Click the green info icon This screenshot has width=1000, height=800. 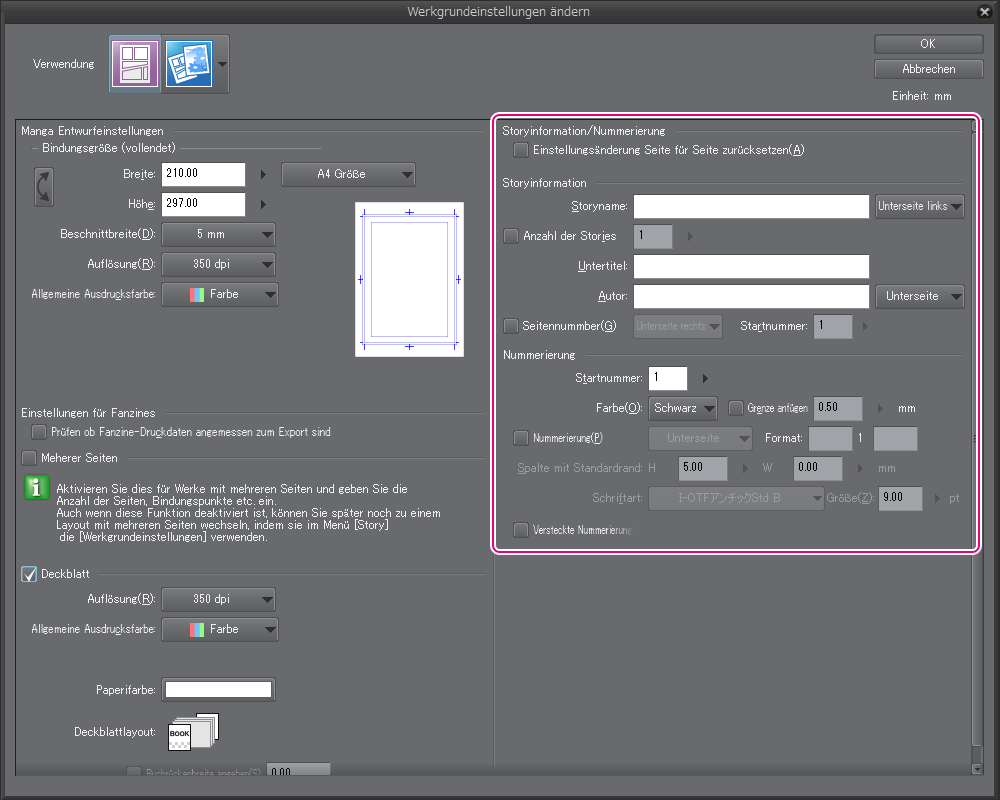(x=37, y=488)
